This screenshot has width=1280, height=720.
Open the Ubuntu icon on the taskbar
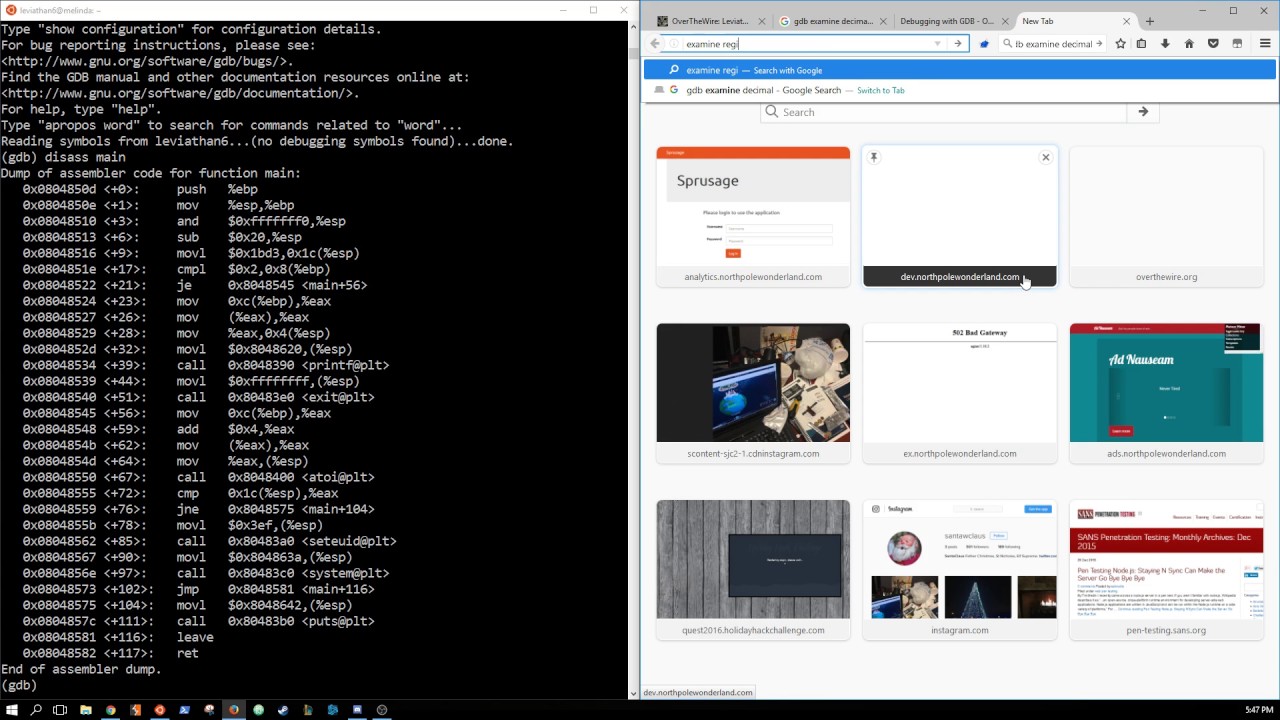coord(160,710)
